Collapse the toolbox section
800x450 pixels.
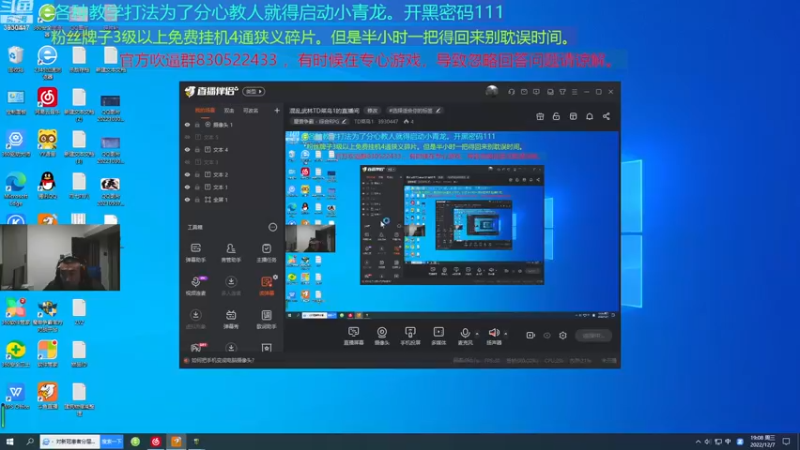273,227
